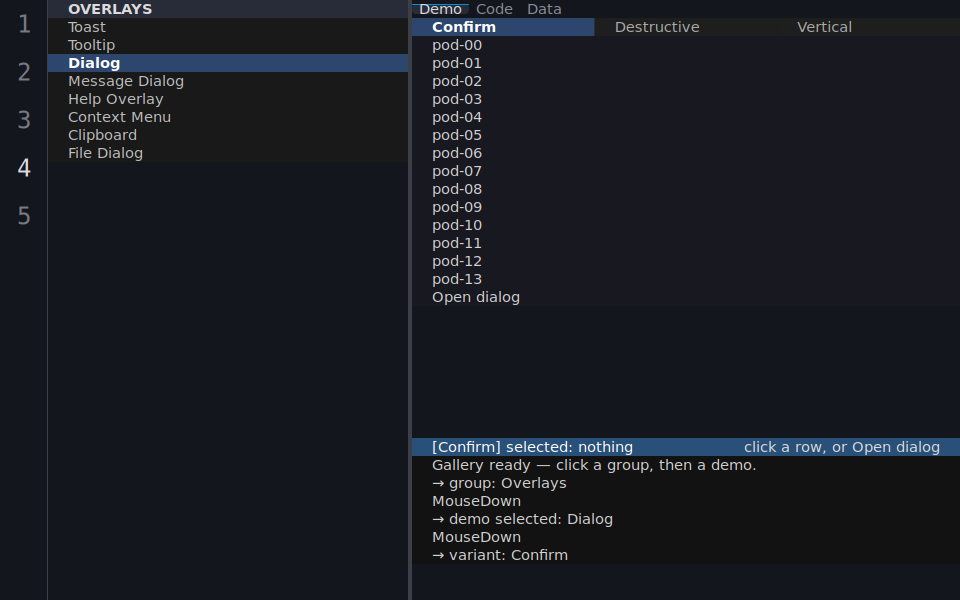Open the Toast demo
Viewport: 960px width, 600px height.
click(x=228, y=27)
